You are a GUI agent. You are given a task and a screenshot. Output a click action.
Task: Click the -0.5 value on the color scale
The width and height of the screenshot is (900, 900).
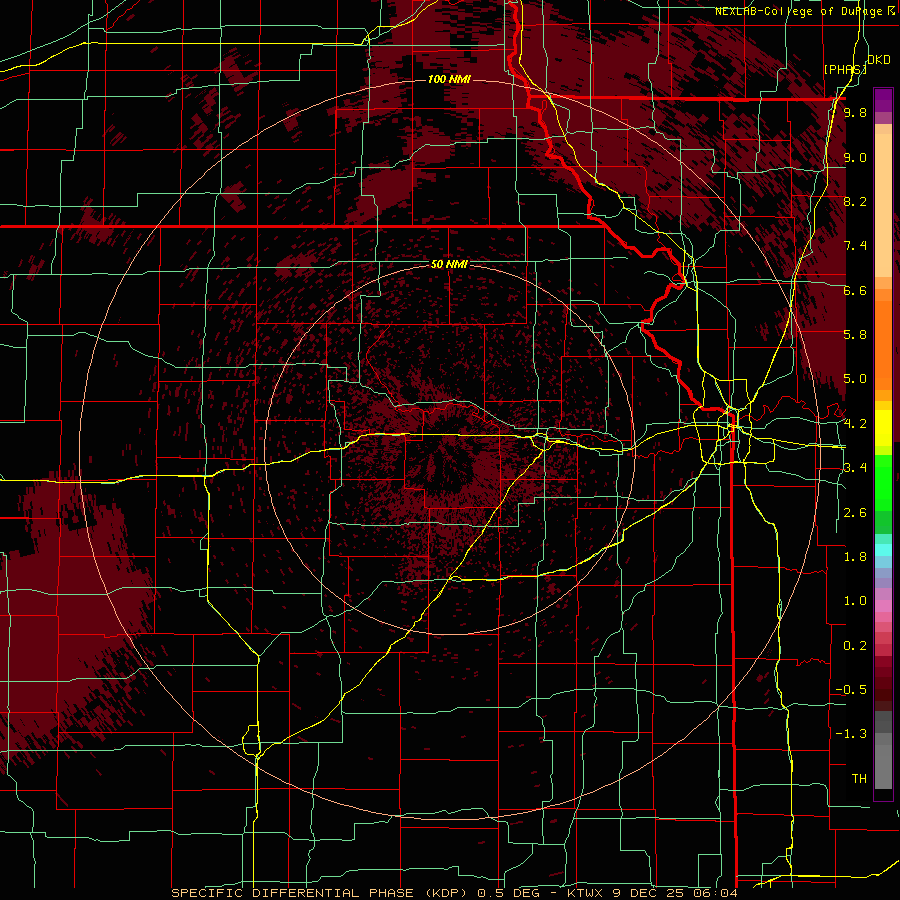tap(852, 689)
